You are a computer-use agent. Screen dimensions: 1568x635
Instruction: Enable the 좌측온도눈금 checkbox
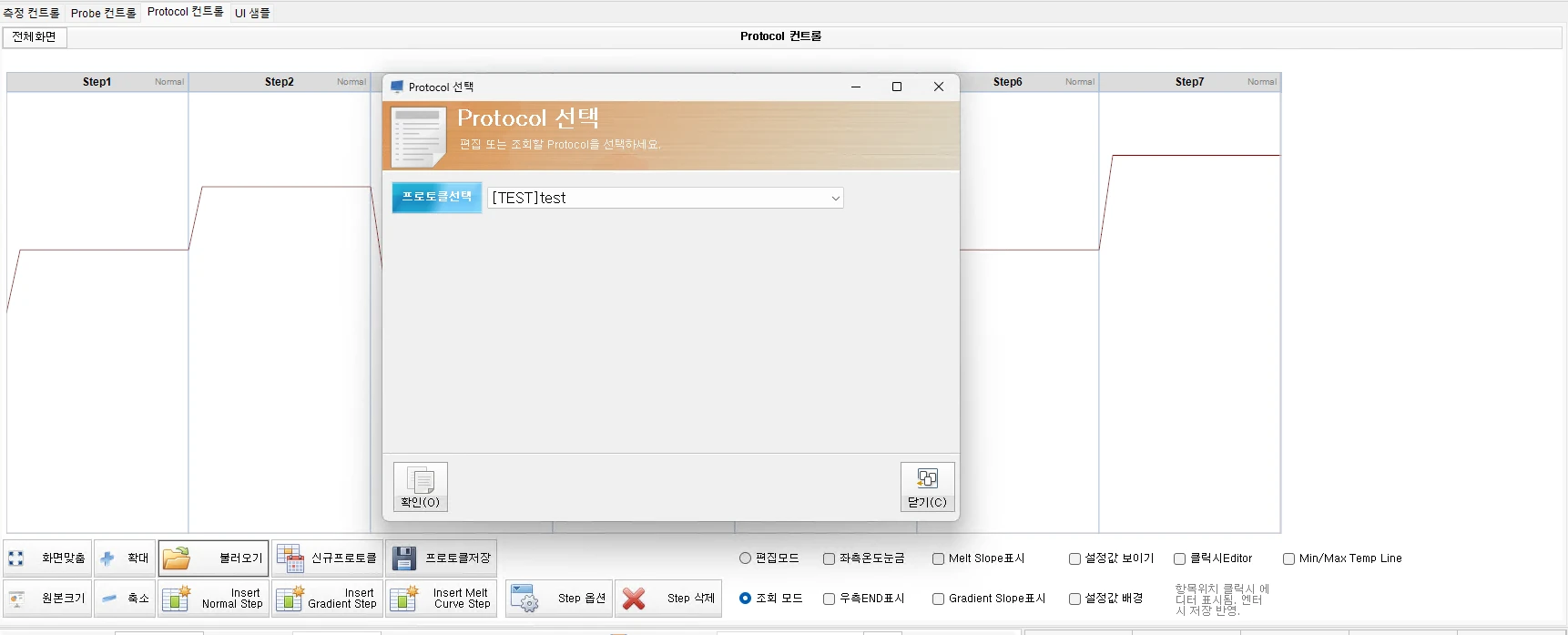click(829, 559)
